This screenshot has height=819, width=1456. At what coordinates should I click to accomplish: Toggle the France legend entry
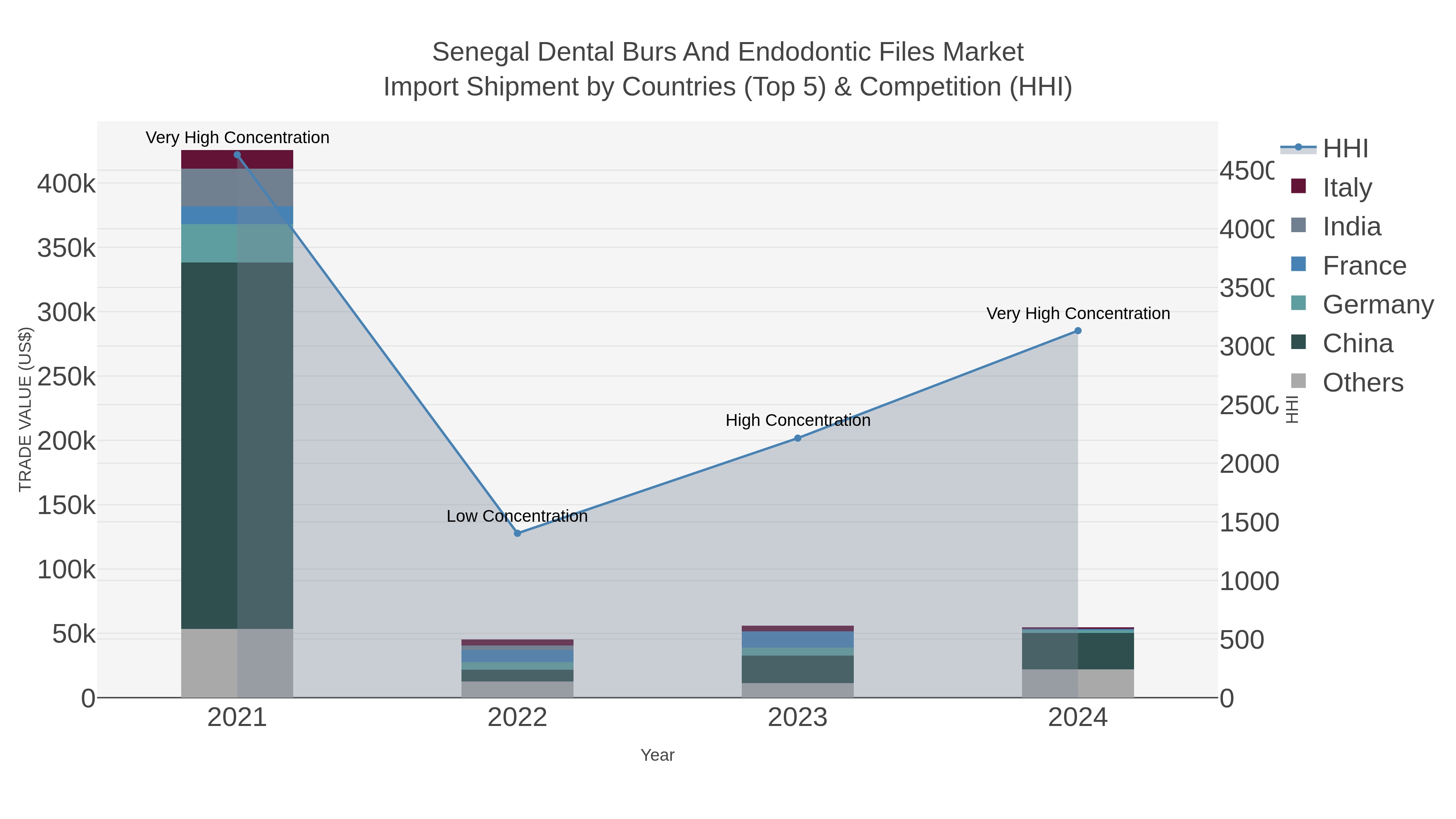tap(1348, 265)
